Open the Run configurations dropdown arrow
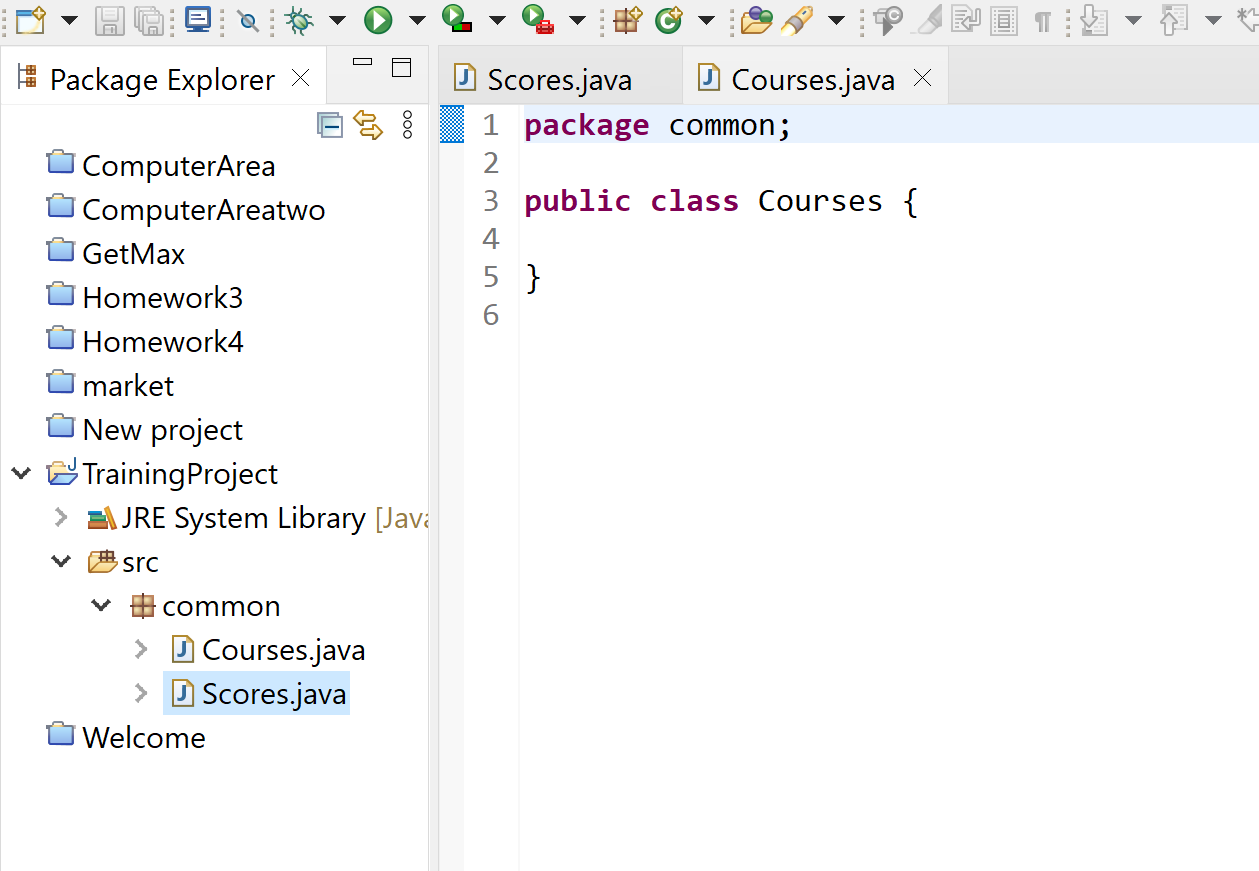The image size is (1259, 871). coord(417,20)
